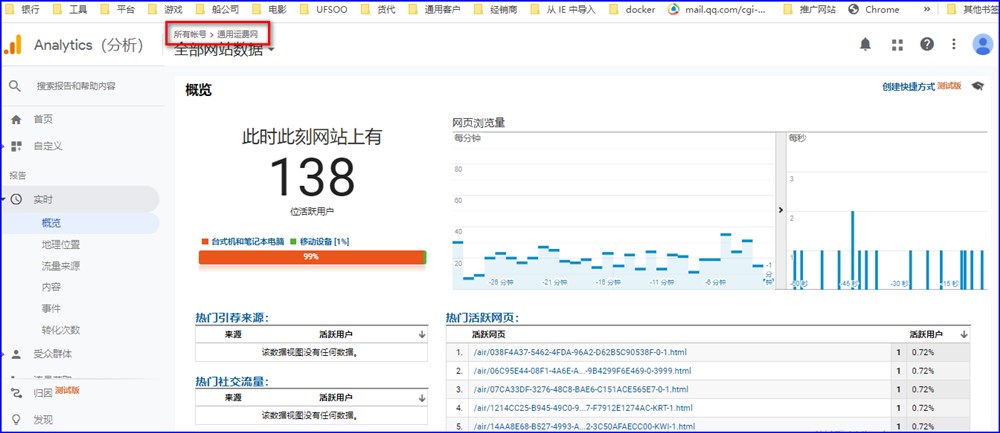
Task: Open page /air/038F4A37-5462 link
Action: 580,352
